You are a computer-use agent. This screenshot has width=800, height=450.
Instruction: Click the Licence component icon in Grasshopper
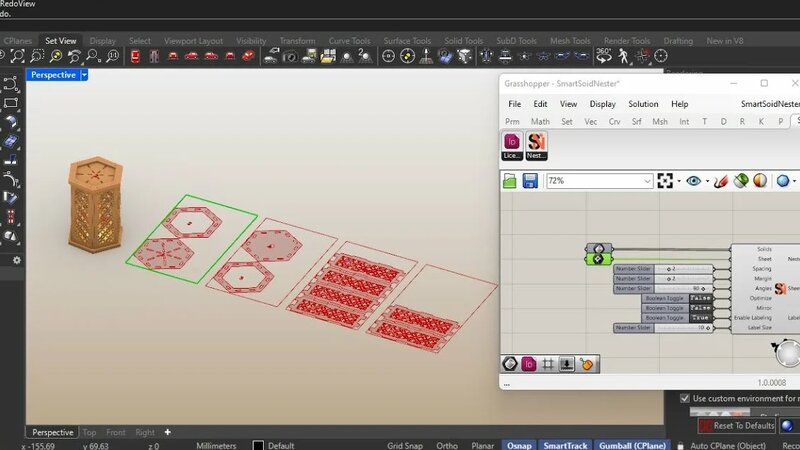point(512,145)
